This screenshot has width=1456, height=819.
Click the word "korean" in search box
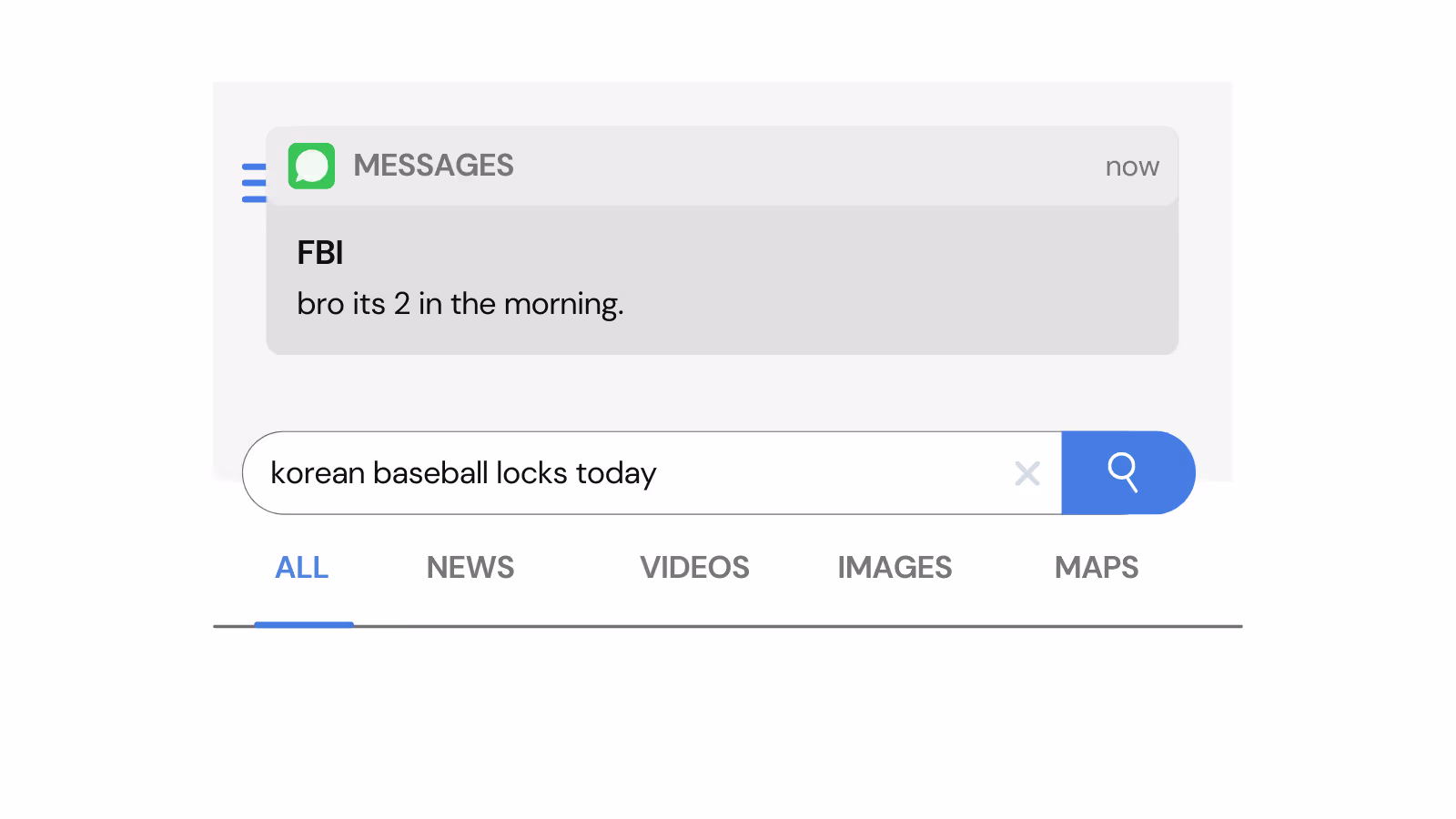pyautogui.click(x=318, y=473)
